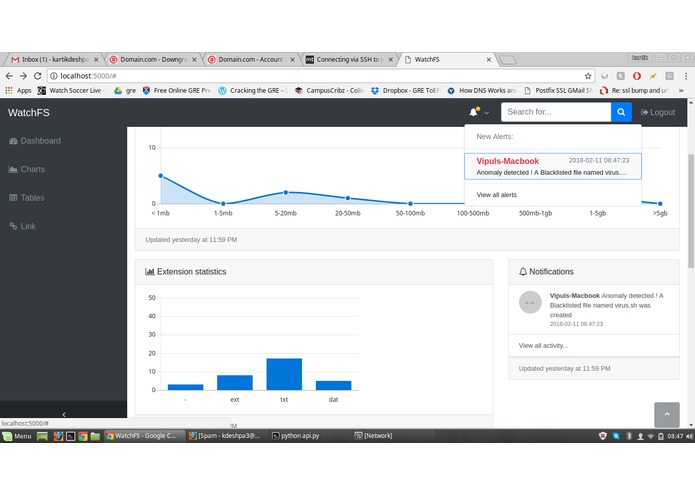This screenshot has width=695, height=494.
Task: Click View all activity... link
Action: tap(543, 346)
